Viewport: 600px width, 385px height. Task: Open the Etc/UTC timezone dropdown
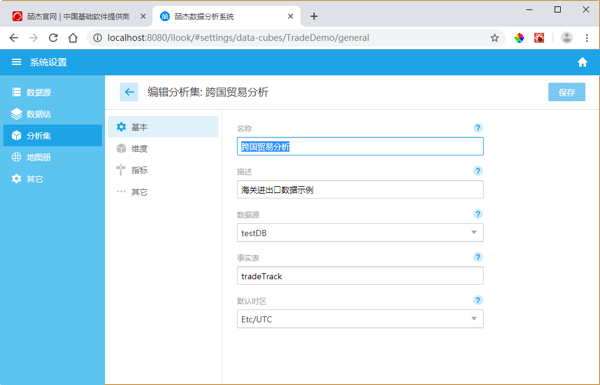pyautogui.click(x=360, y=319)
